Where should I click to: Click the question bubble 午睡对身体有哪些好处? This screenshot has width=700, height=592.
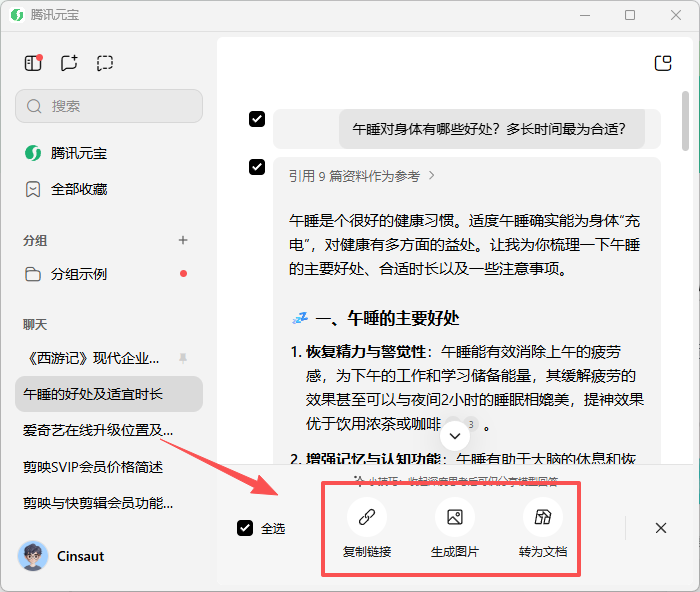coord(492,129)
